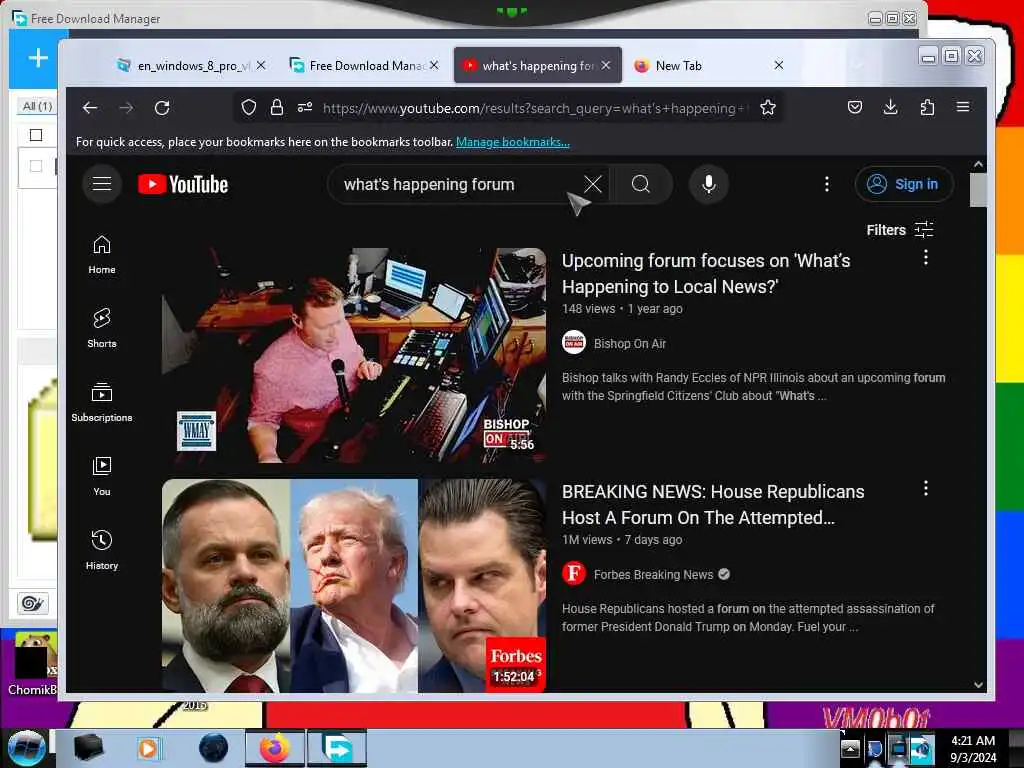
Task: Reload the YouTube page
Action: coord(162,108)
